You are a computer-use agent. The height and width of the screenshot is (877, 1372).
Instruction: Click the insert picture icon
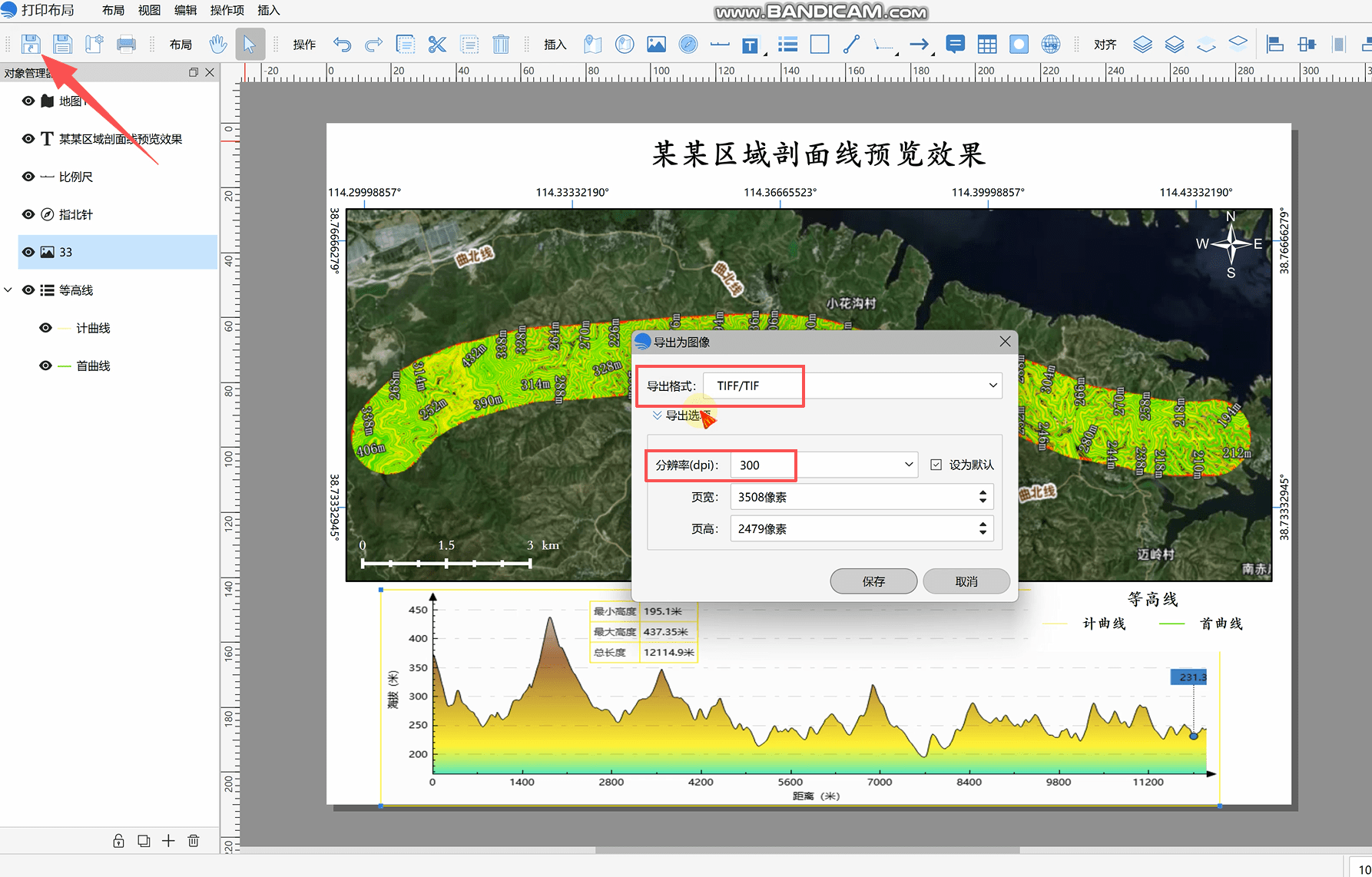656,44
